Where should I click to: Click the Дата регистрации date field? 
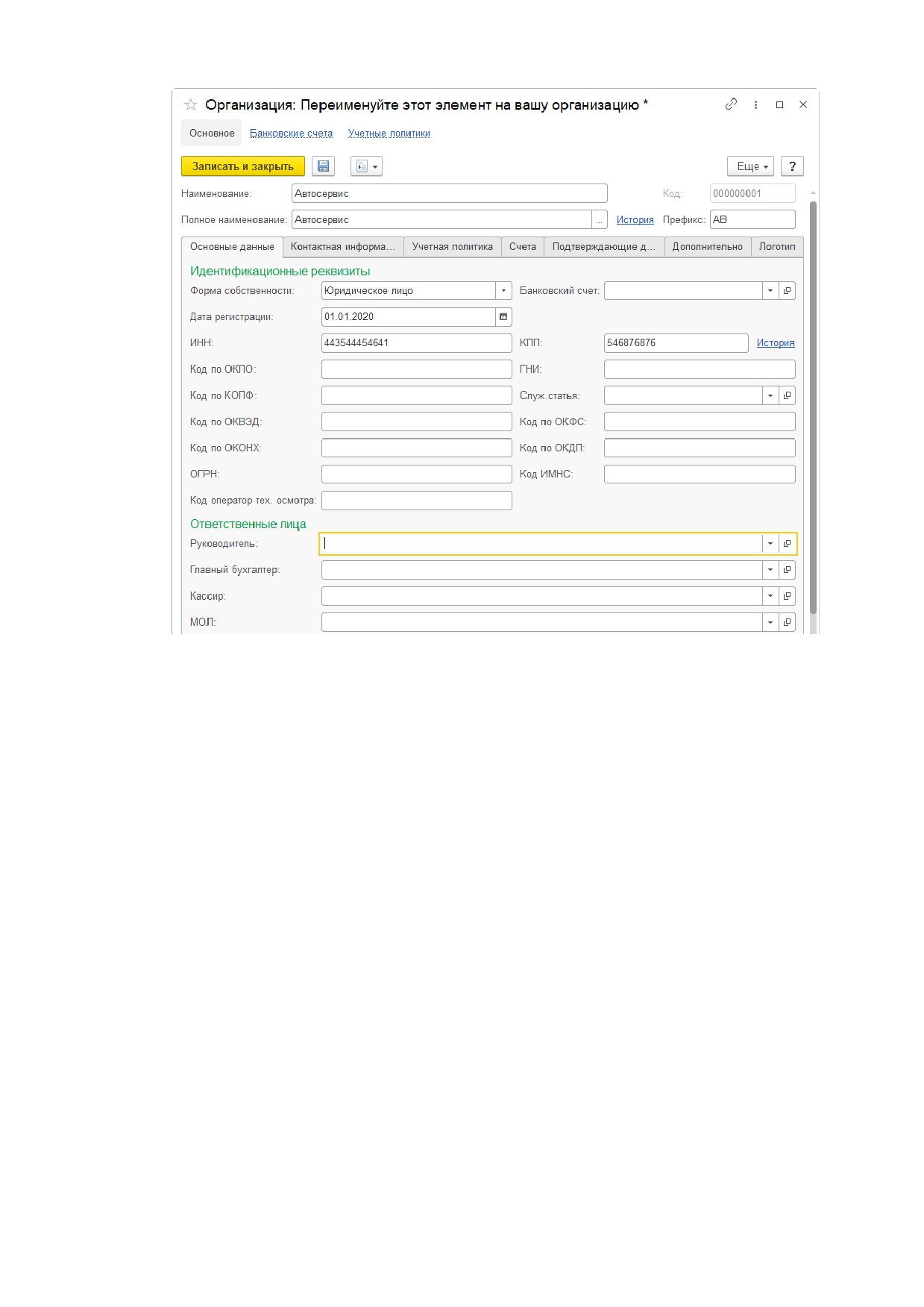point(409,317)
